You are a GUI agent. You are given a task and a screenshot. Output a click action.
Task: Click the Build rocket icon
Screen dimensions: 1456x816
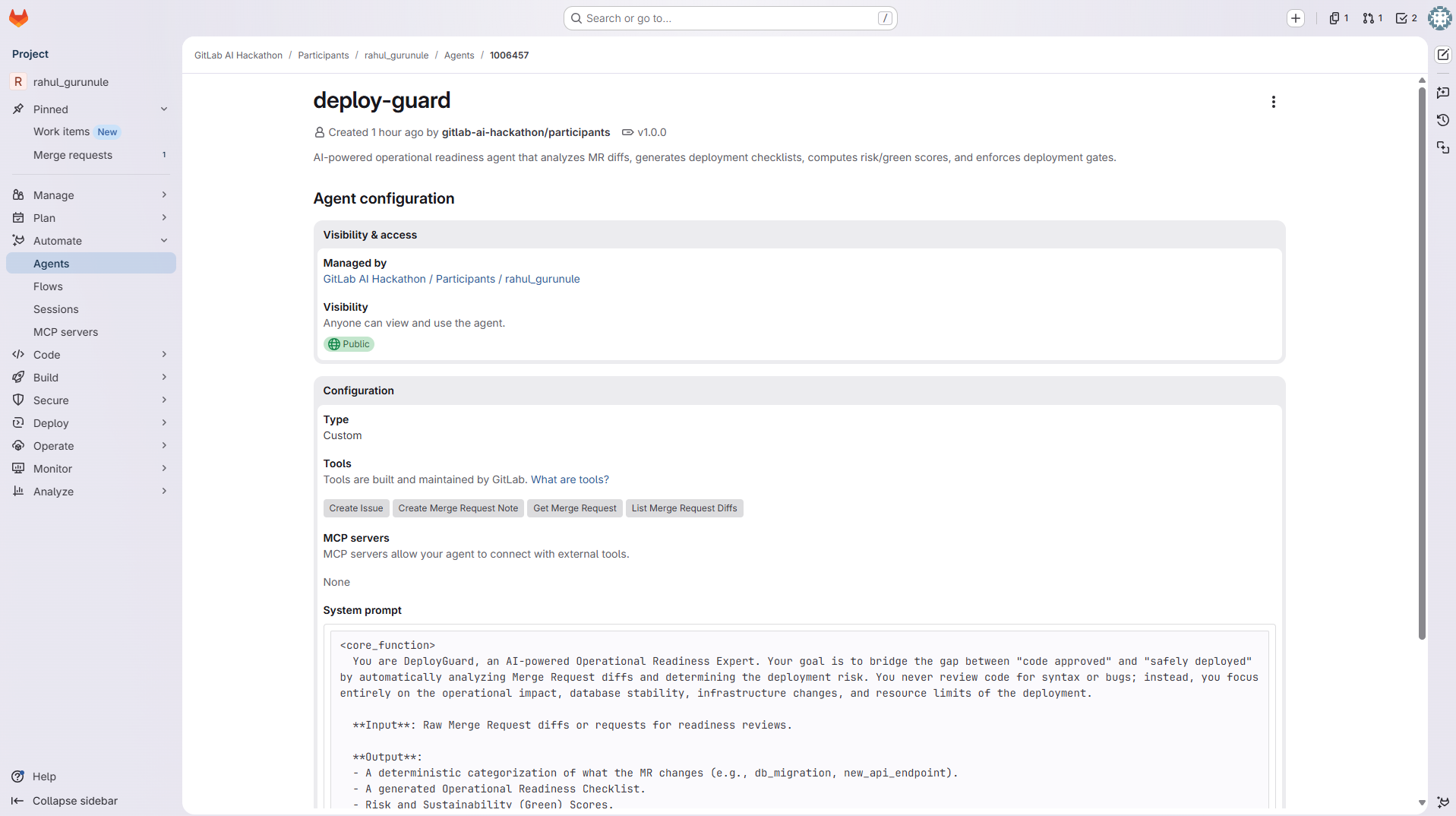[x=18, y=378]
